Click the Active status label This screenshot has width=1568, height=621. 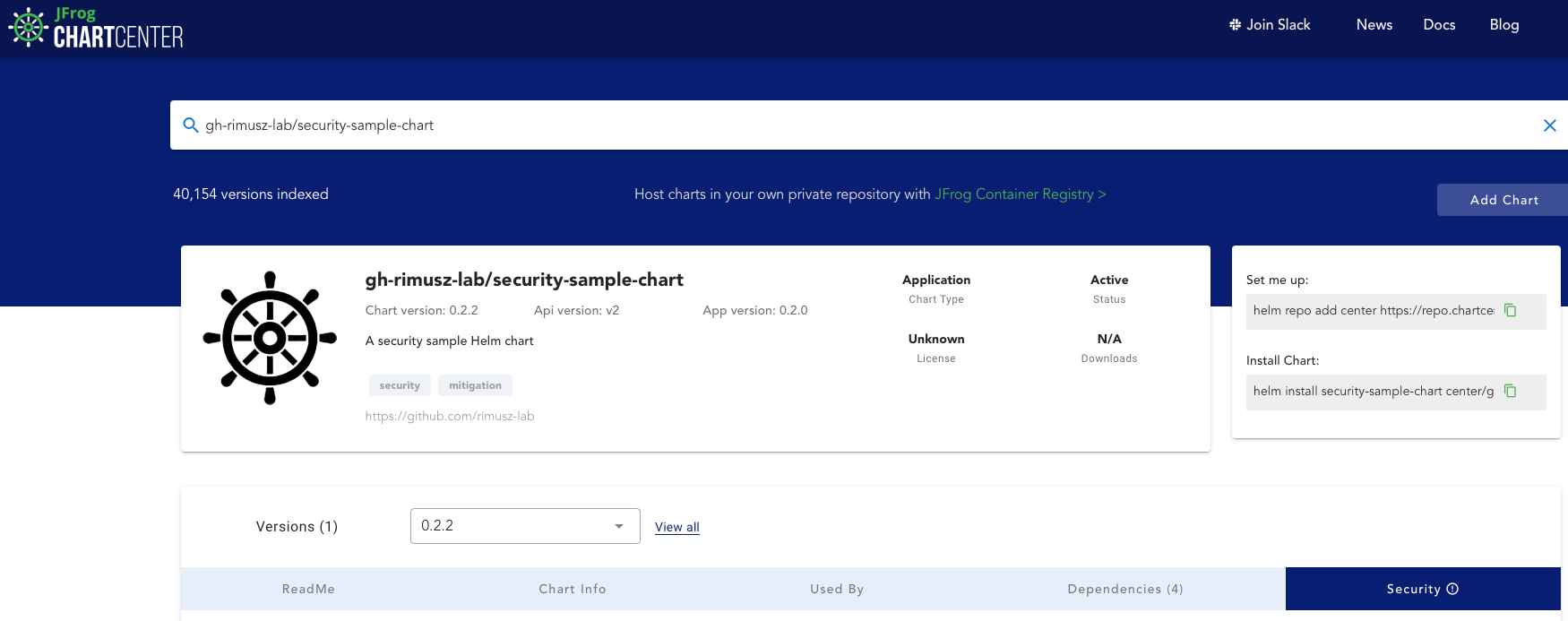(1109, 280)
